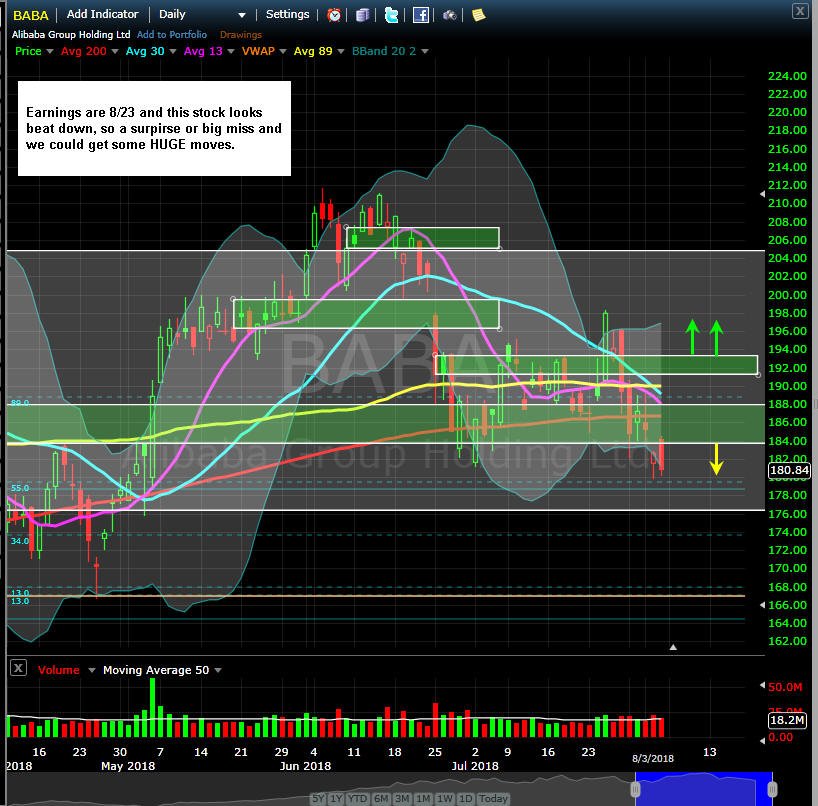The width and height of the screenshot is (818, 806).
Task: Open the Volume indicator dropdown arrow
Action: pos(92,670)
